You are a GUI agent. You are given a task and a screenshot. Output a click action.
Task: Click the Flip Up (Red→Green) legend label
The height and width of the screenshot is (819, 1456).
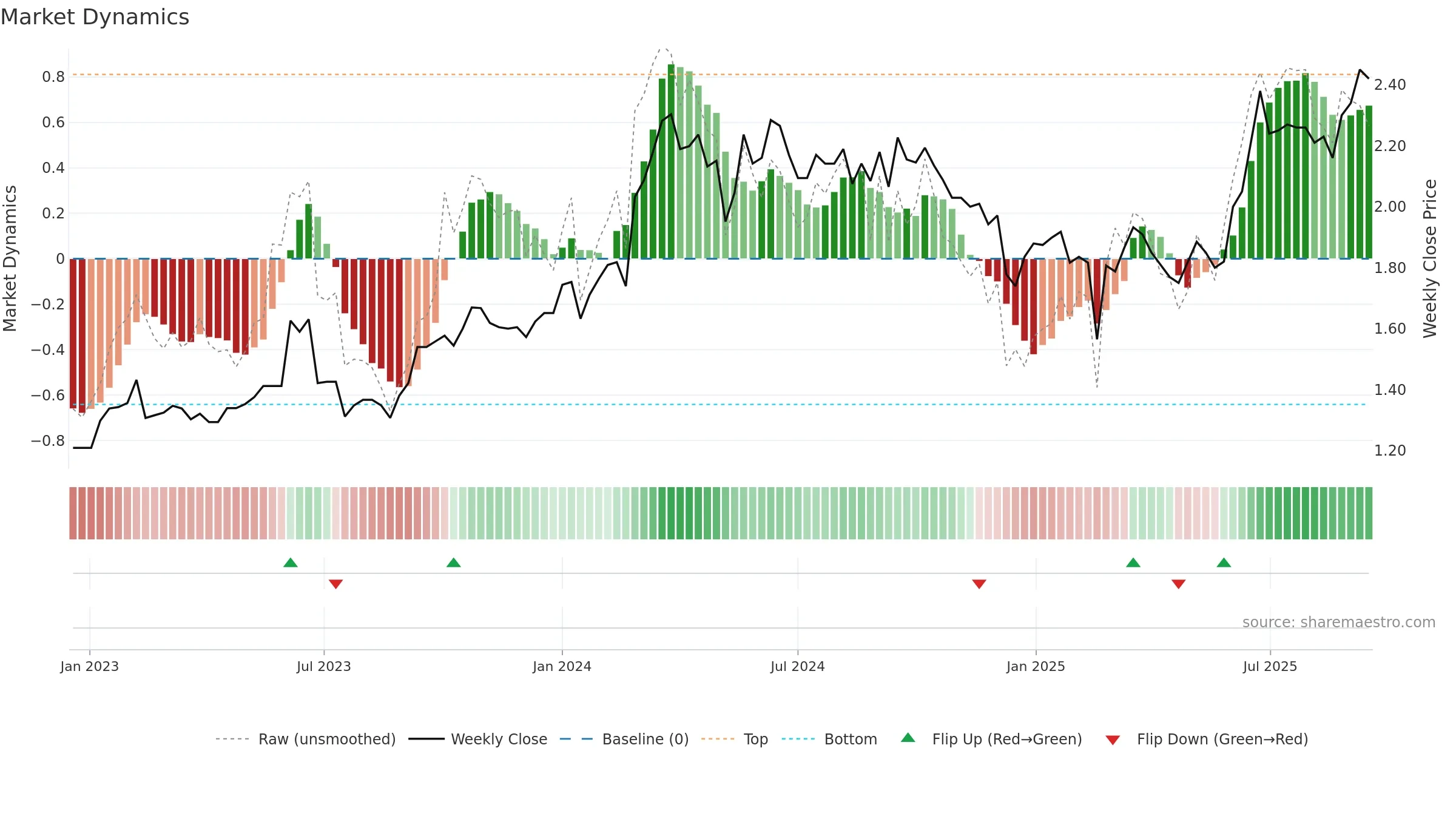(x=1007, y=739)
